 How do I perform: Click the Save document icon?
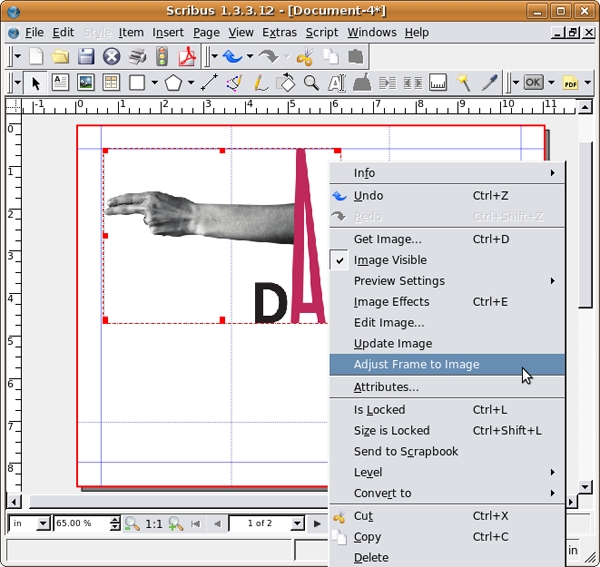click(86, 57)
